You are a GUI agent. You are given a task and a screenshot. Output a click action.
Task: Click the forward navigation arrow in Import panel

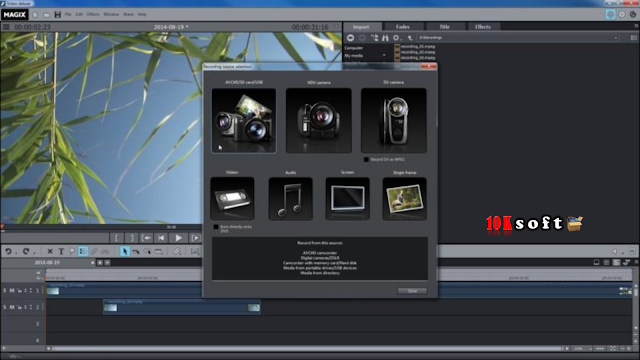tap(362, 38)
